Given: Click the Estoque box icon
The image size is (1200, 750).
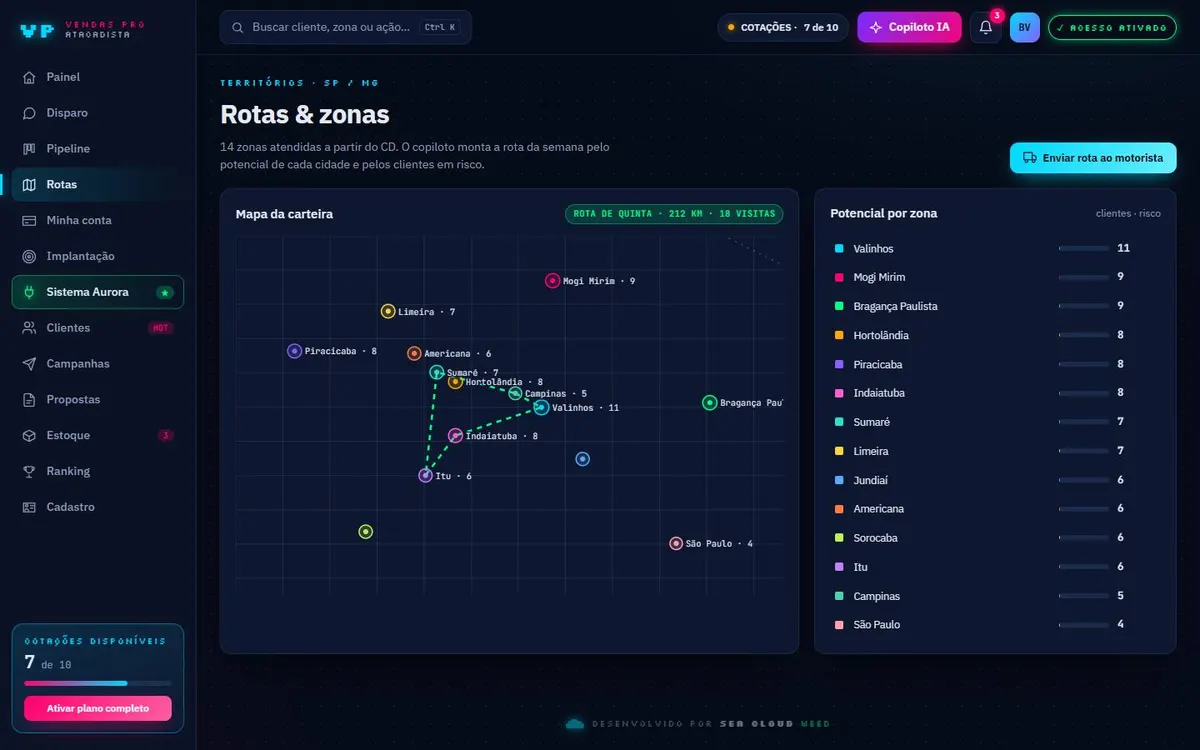Looking at the screenshot, I should [29, 436].
